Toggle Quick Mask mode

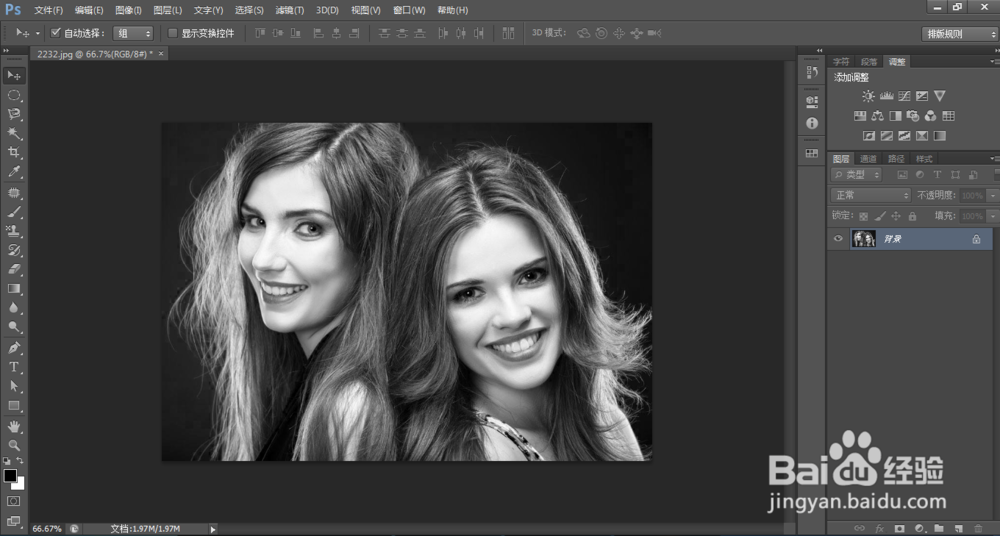point(13,502)
